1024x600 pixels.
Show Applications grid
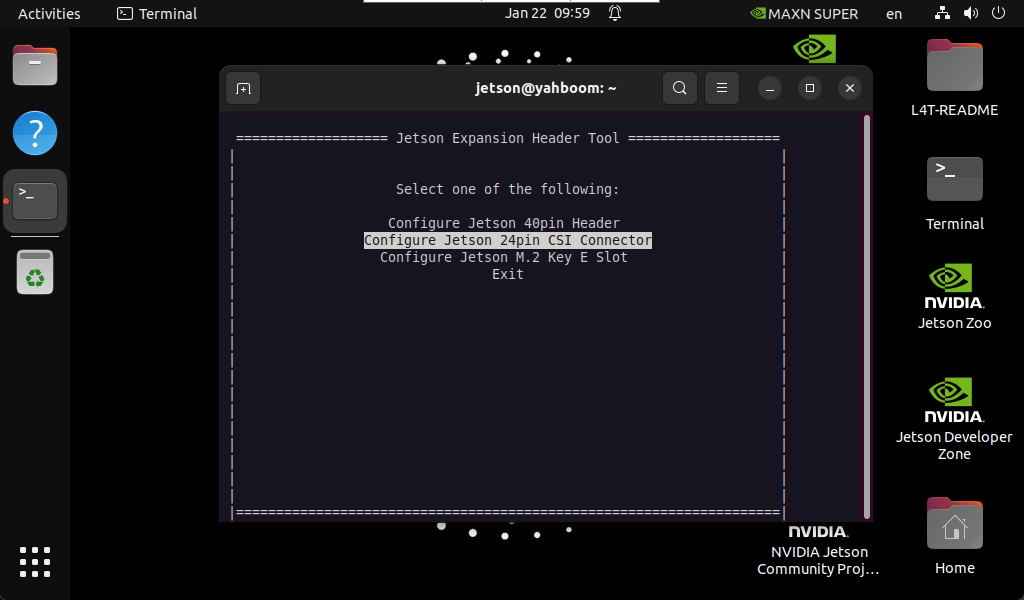tap(35, 561)
